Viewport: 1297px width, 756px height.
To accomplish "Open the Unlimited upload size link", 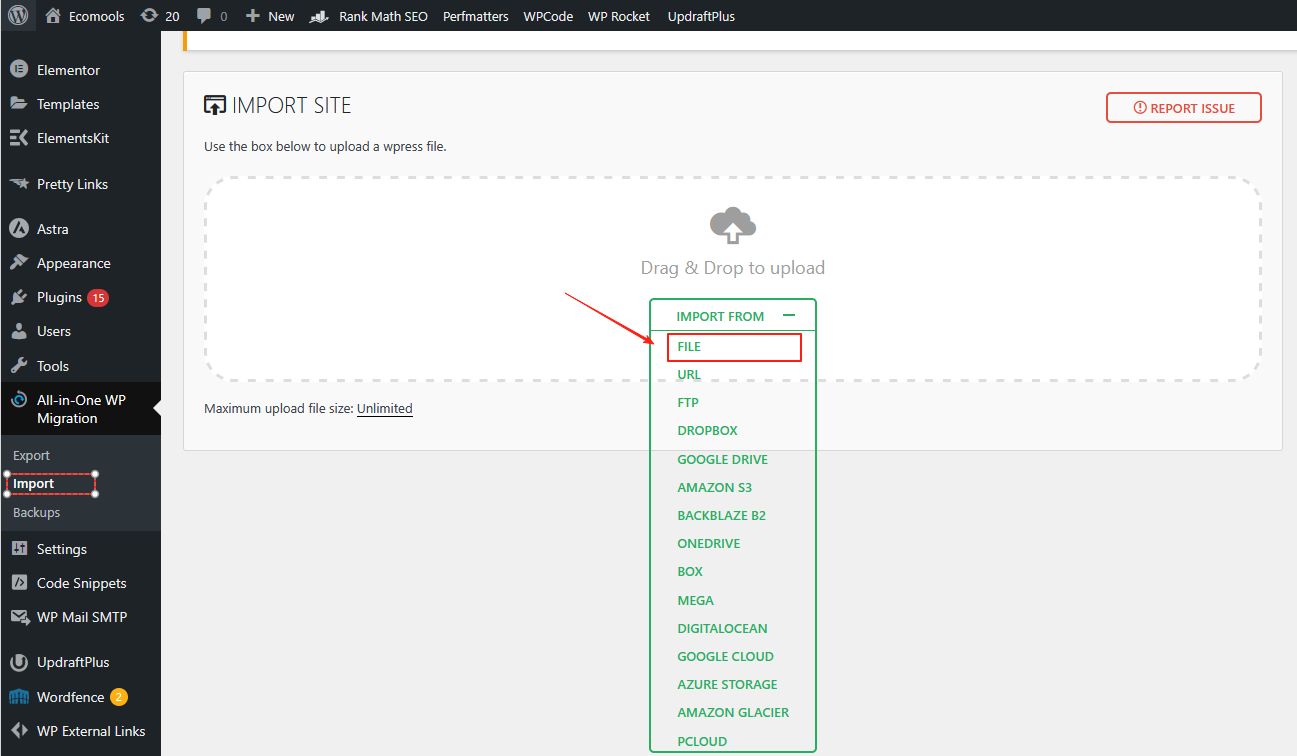I will coord(385,408).
